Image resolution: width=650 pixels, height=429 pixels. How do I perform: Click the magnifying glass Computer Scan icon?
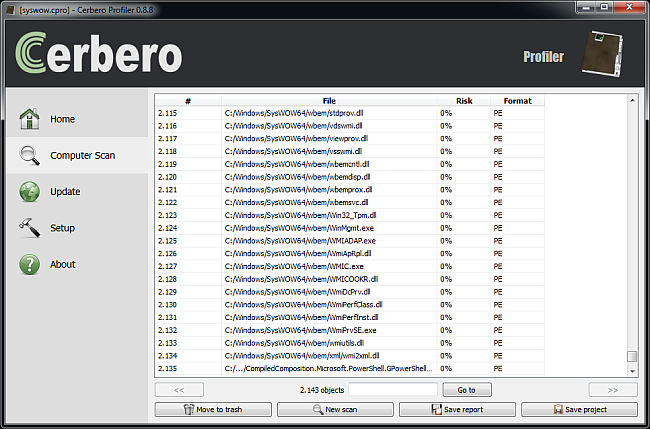pyautogui.click(x=29, y=155)
